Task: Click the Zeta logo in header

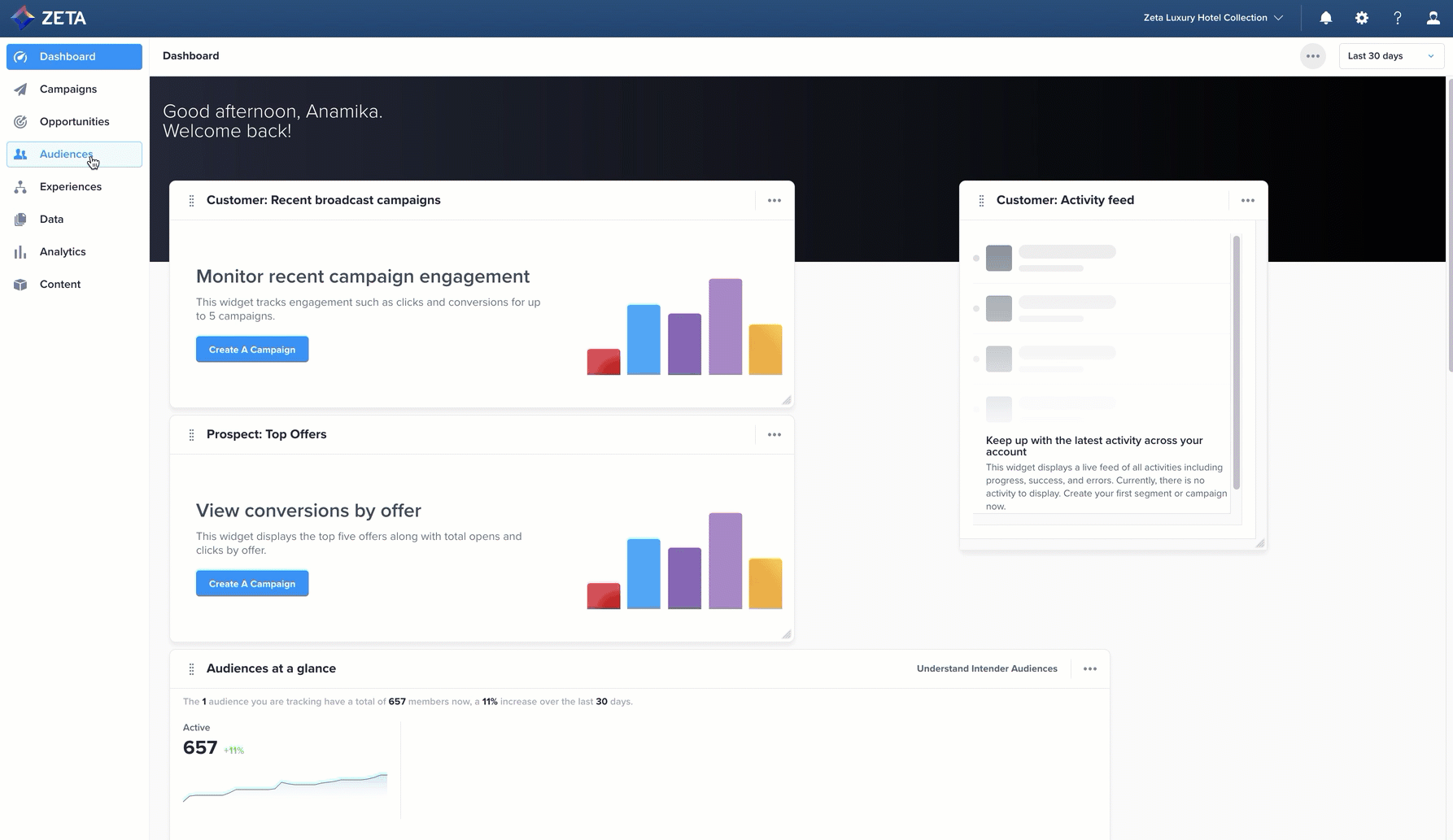Action: point(48,18)
